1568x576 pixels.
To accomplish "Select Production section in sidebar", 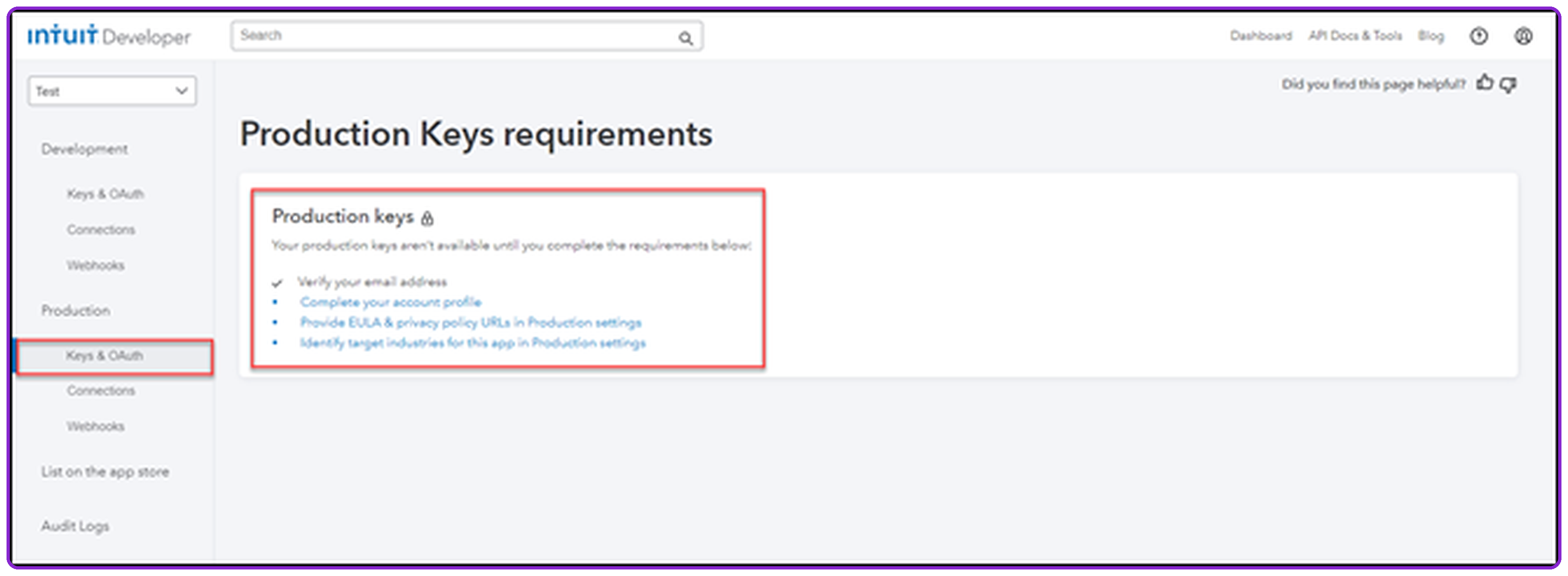I will point(76,311).
